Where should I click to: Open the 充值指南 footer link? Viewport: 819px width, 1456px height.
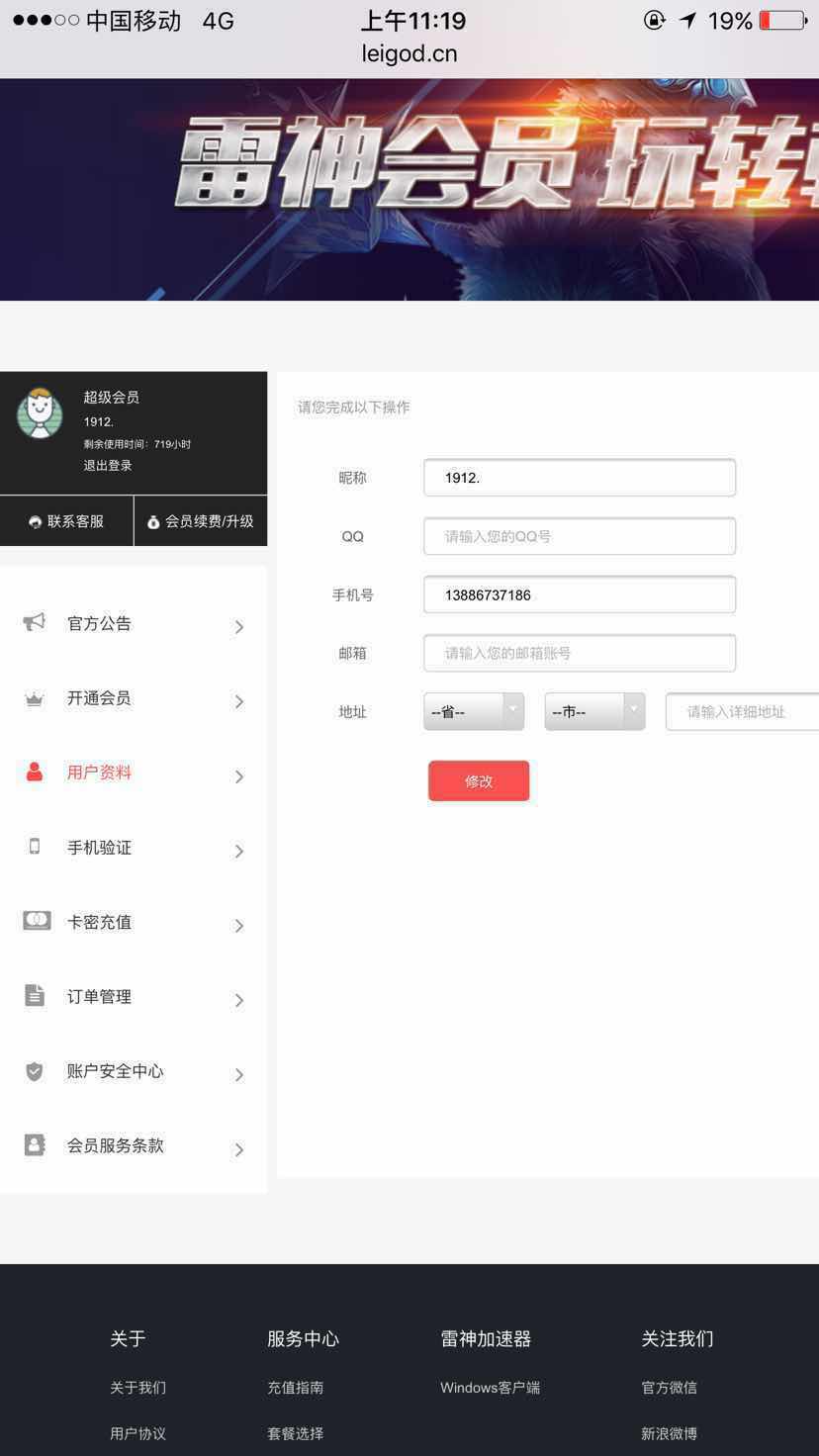295,1388
